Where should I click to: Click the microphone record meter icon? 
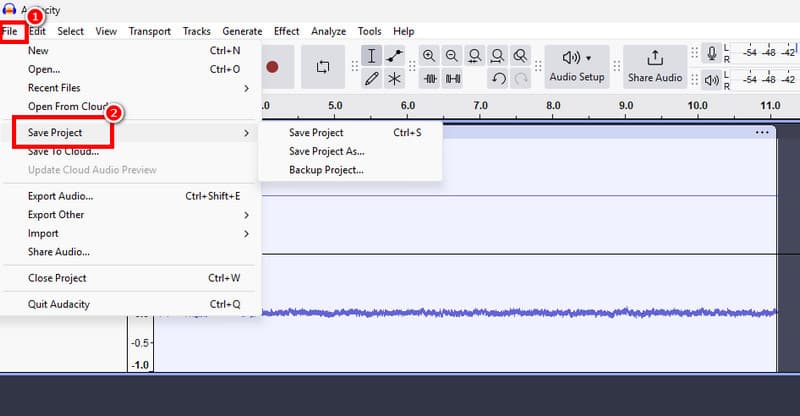712,53
